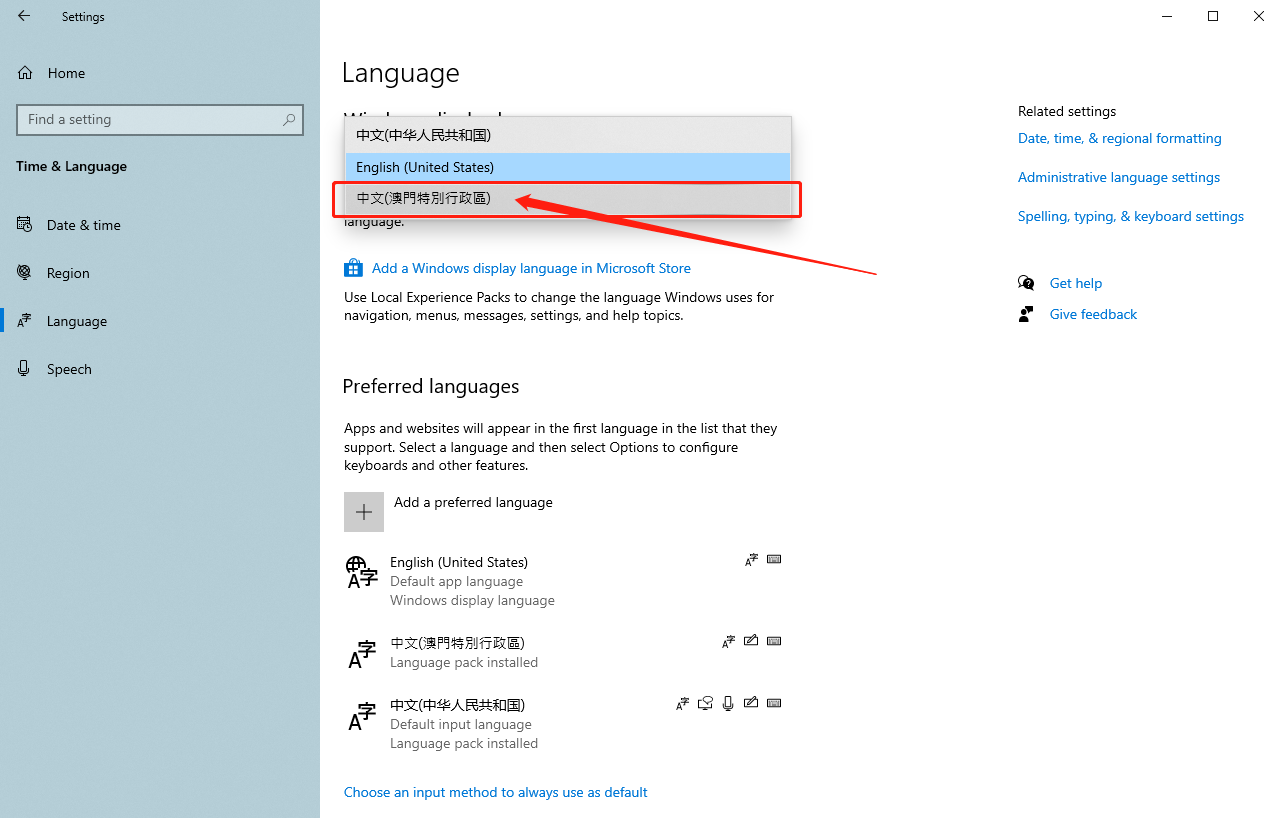Open the Home page in the sidebar
The image size is (1282, 818).
[66, 73]
